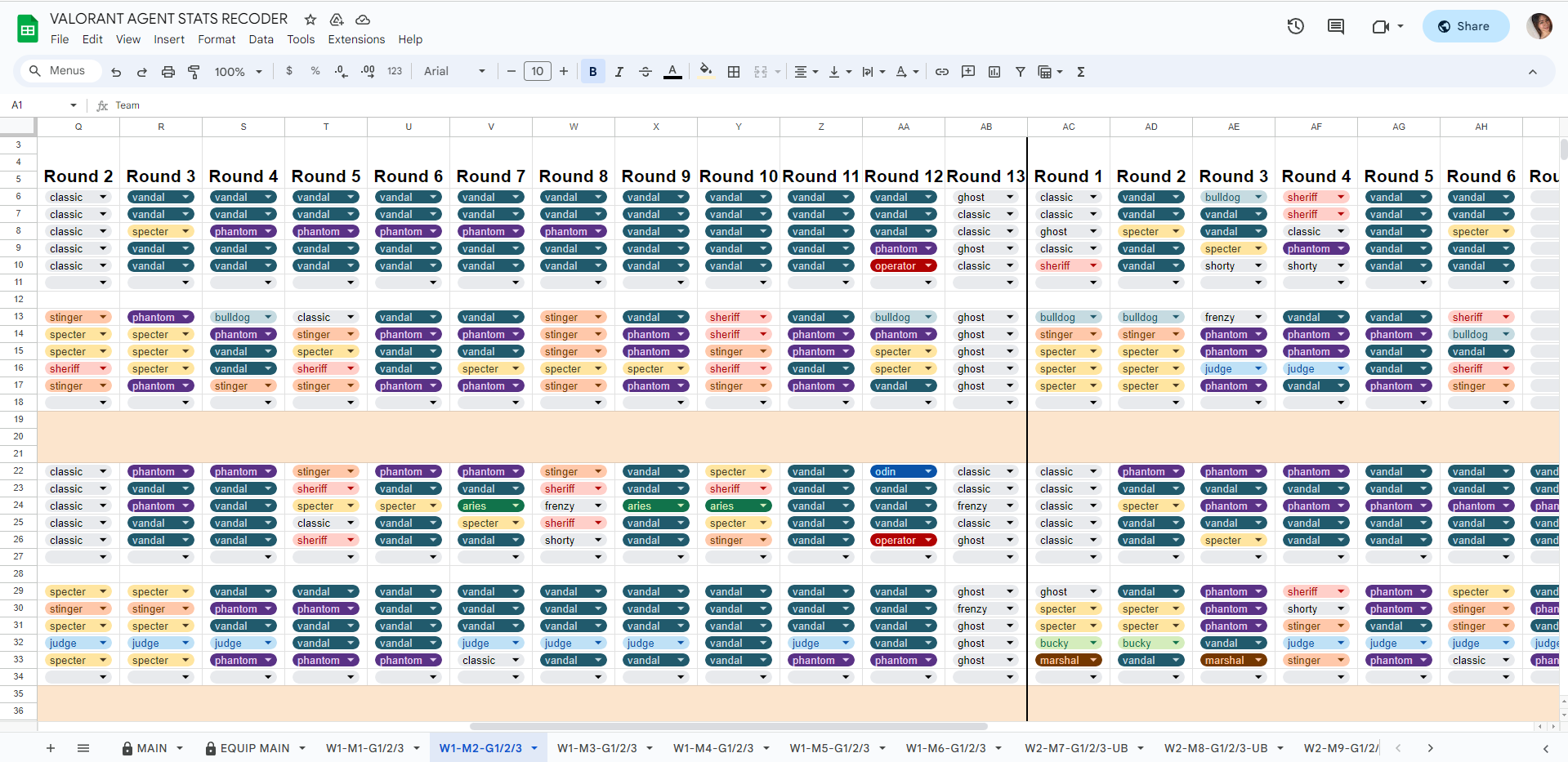The width and height of the screenshot is (1568, 762).
Task: Check cloud save status icon
Action: [363, 19]
